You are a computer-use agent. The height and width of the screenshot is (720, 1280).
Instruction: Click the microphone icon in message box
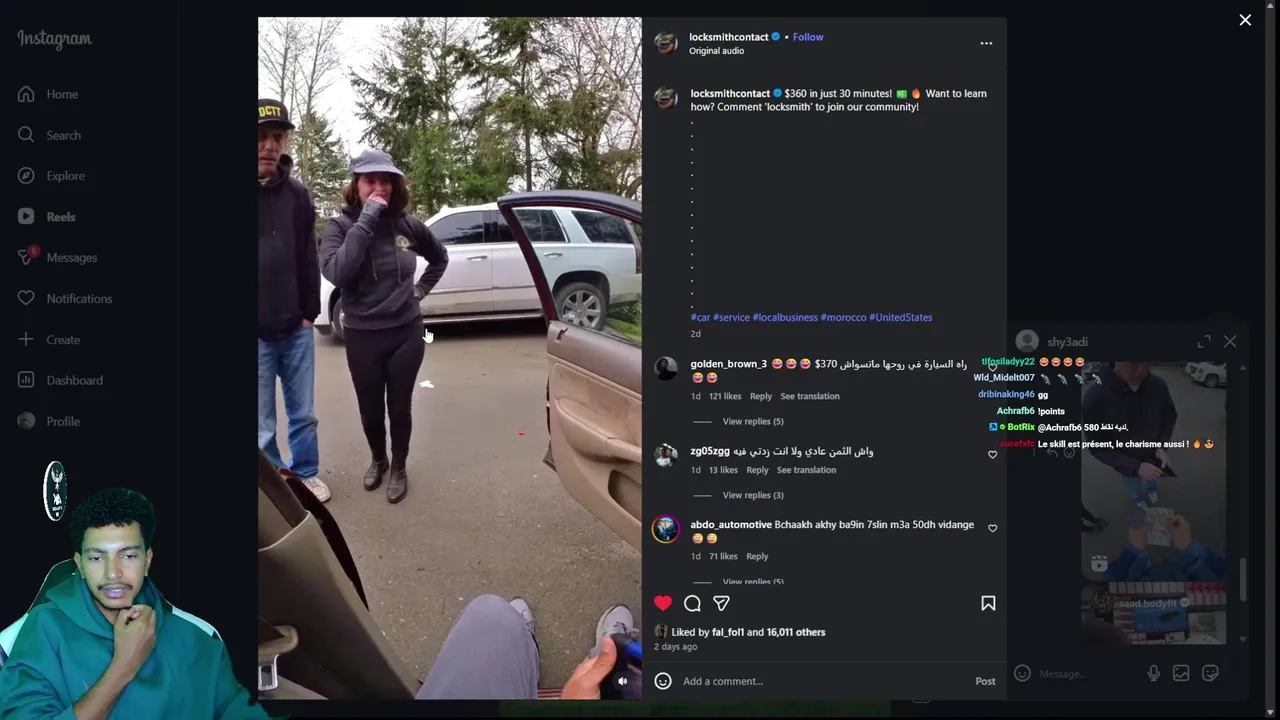(1153, 673)
